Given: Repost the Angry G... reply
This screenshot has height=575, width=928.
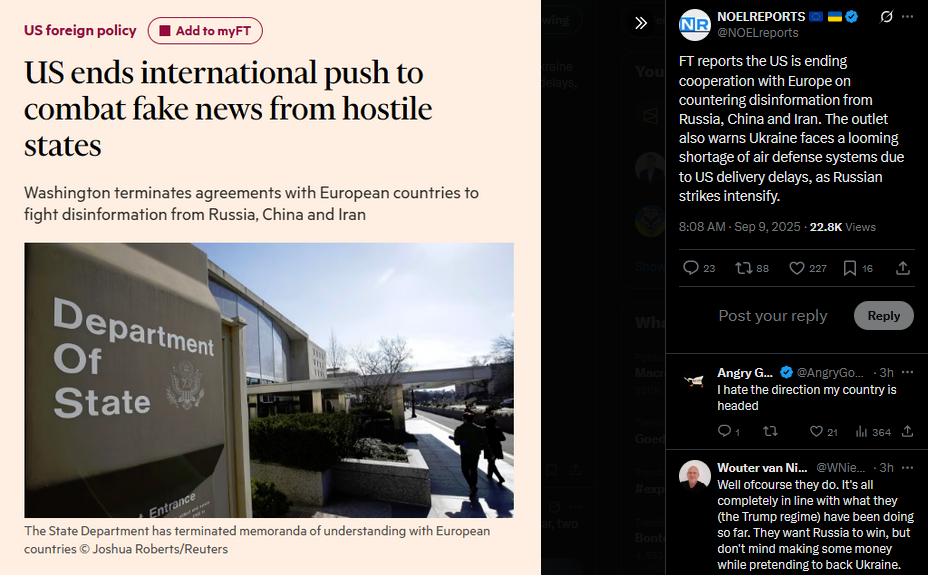Looking at the screenshot, I should click(x=770, y=431).
